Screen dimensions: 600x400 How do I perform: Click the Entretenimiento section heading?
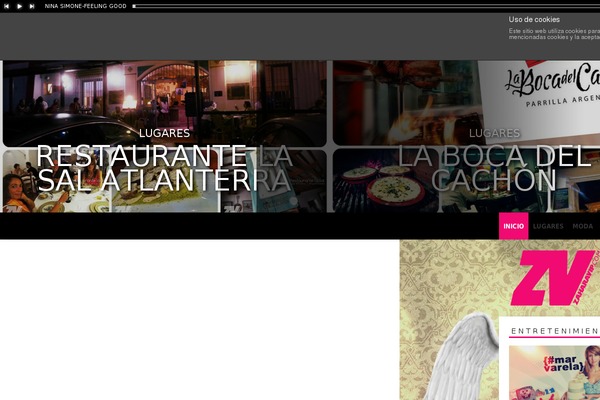(555, 331)
